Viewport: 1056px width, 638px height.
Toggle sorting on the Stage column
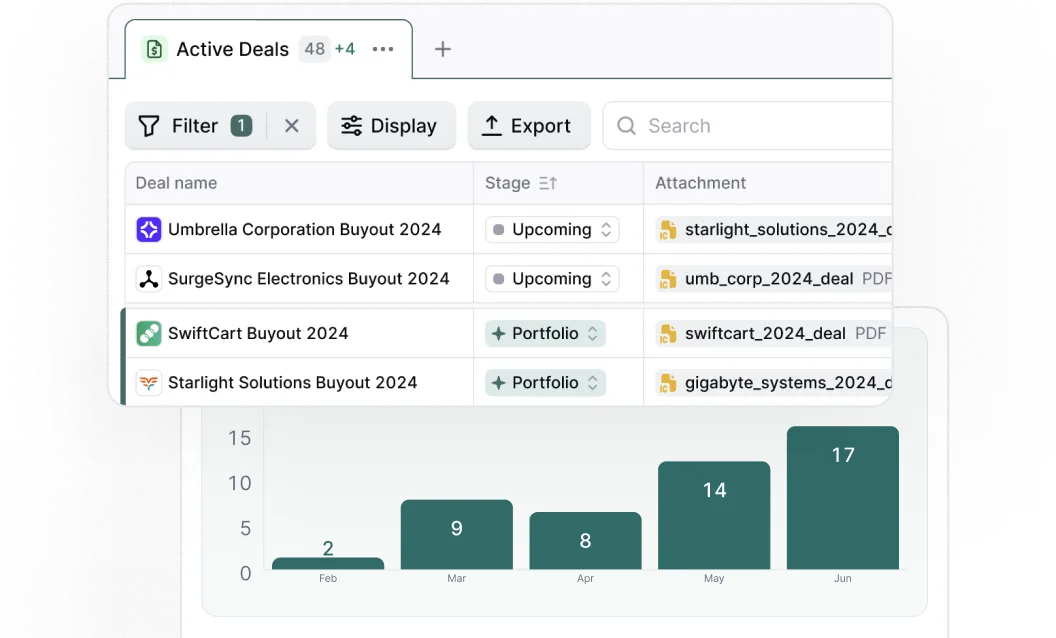[546, 183]
